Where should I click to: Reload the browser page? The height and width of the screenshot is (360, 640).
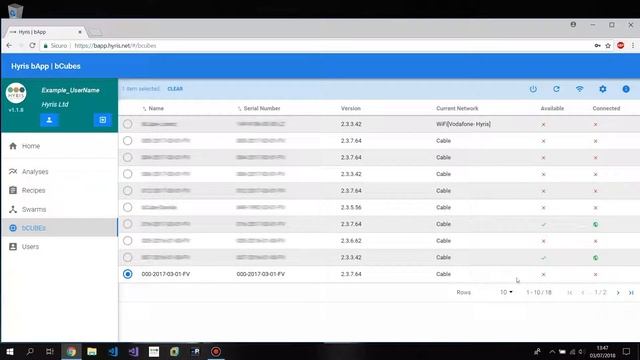[32, 45]
